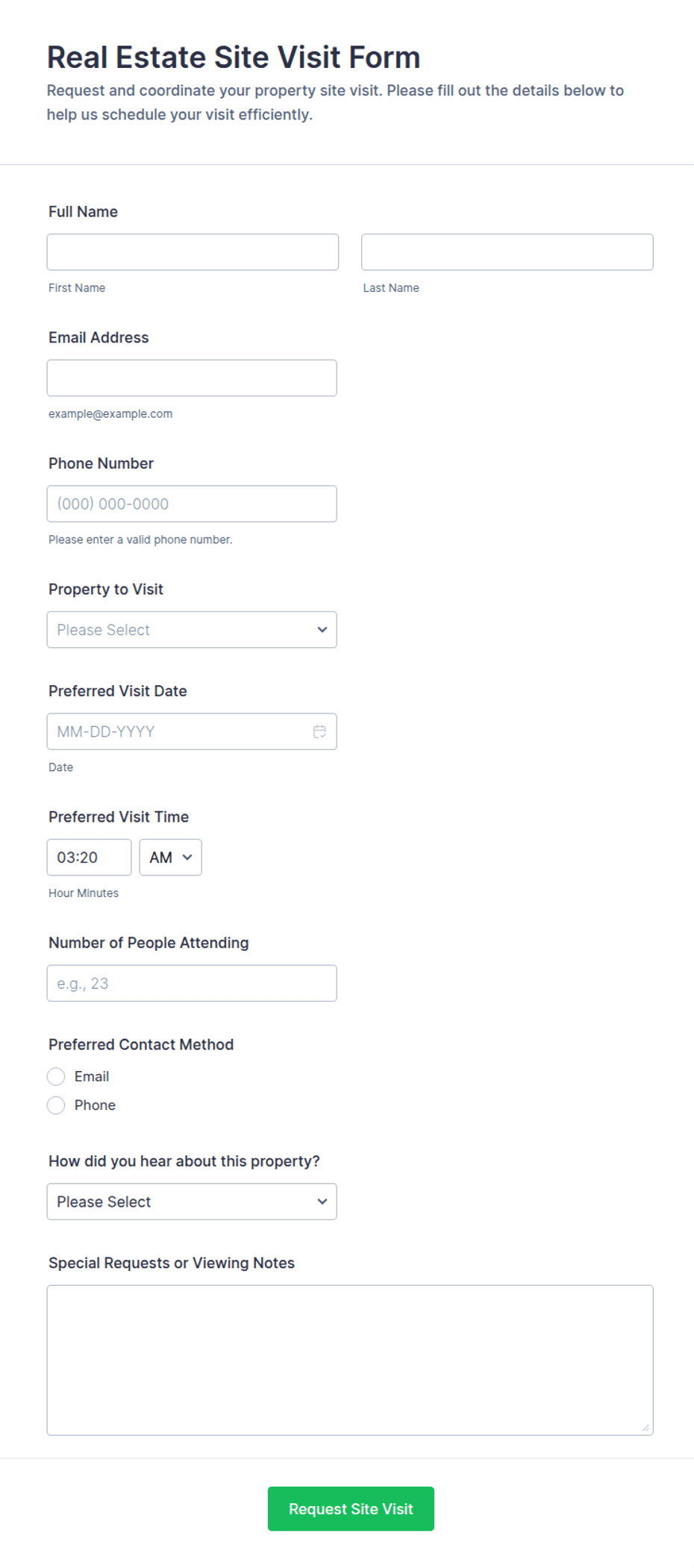Click the First Name input field

pos(193,252)
